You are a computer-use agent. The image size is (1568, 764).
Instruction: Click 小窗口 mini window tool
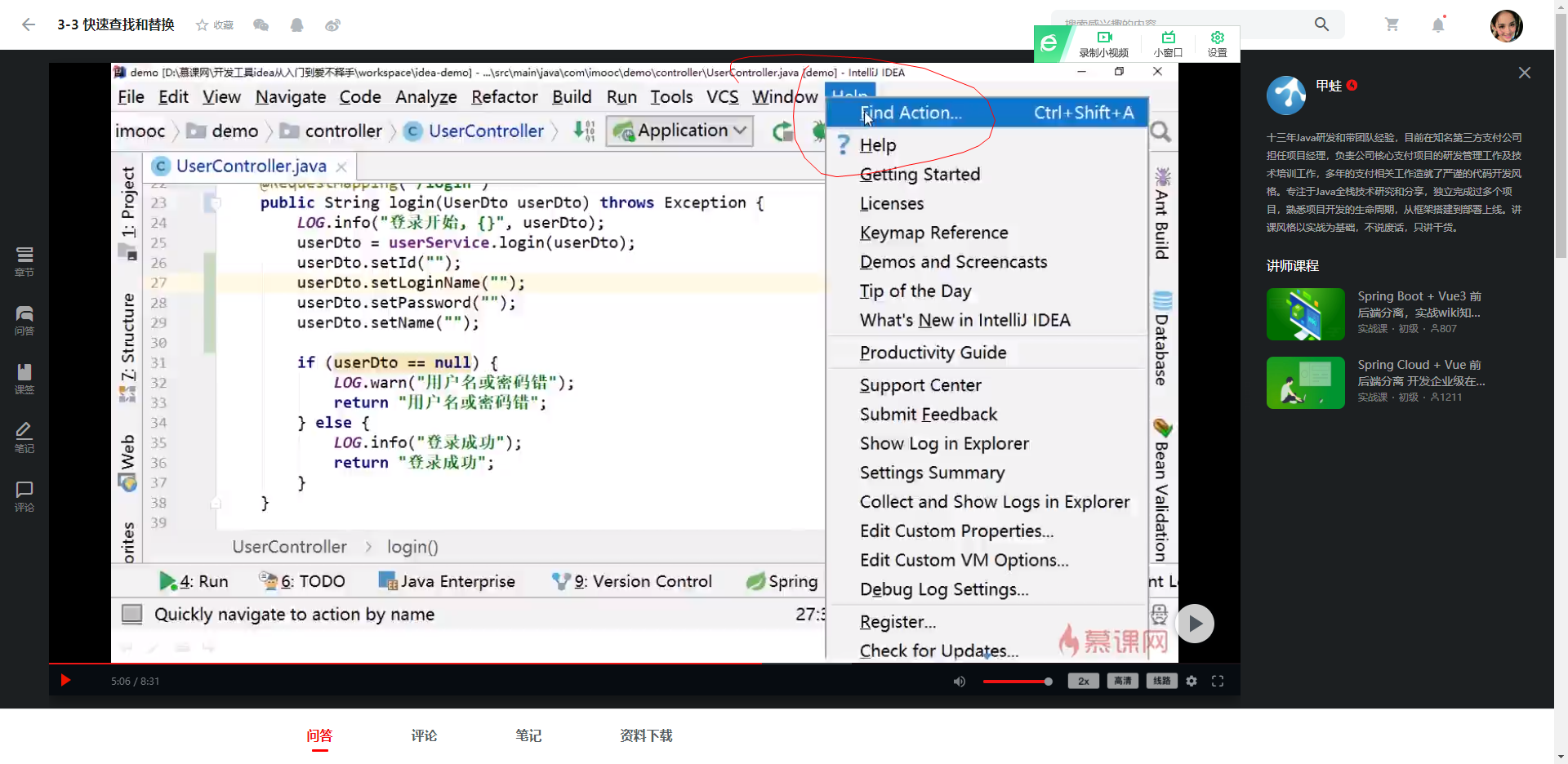click(1168, 44)
